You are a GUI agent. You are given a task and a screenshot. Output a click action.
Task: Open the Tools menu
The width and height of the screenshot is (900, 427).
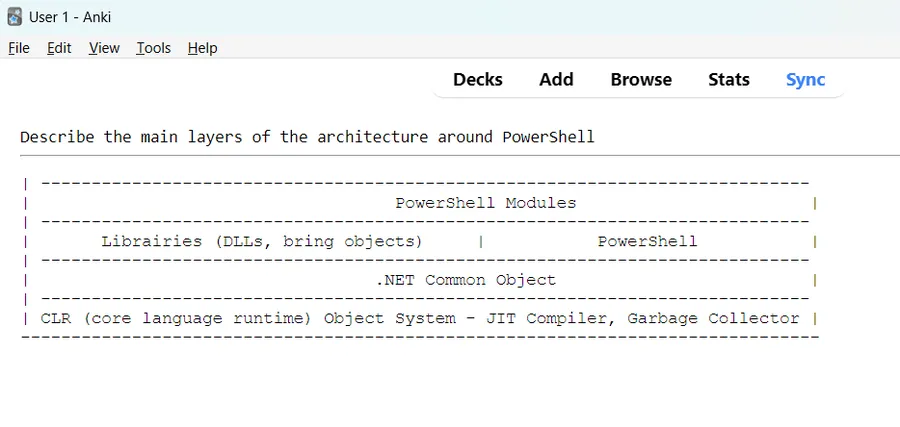[153, 48]
